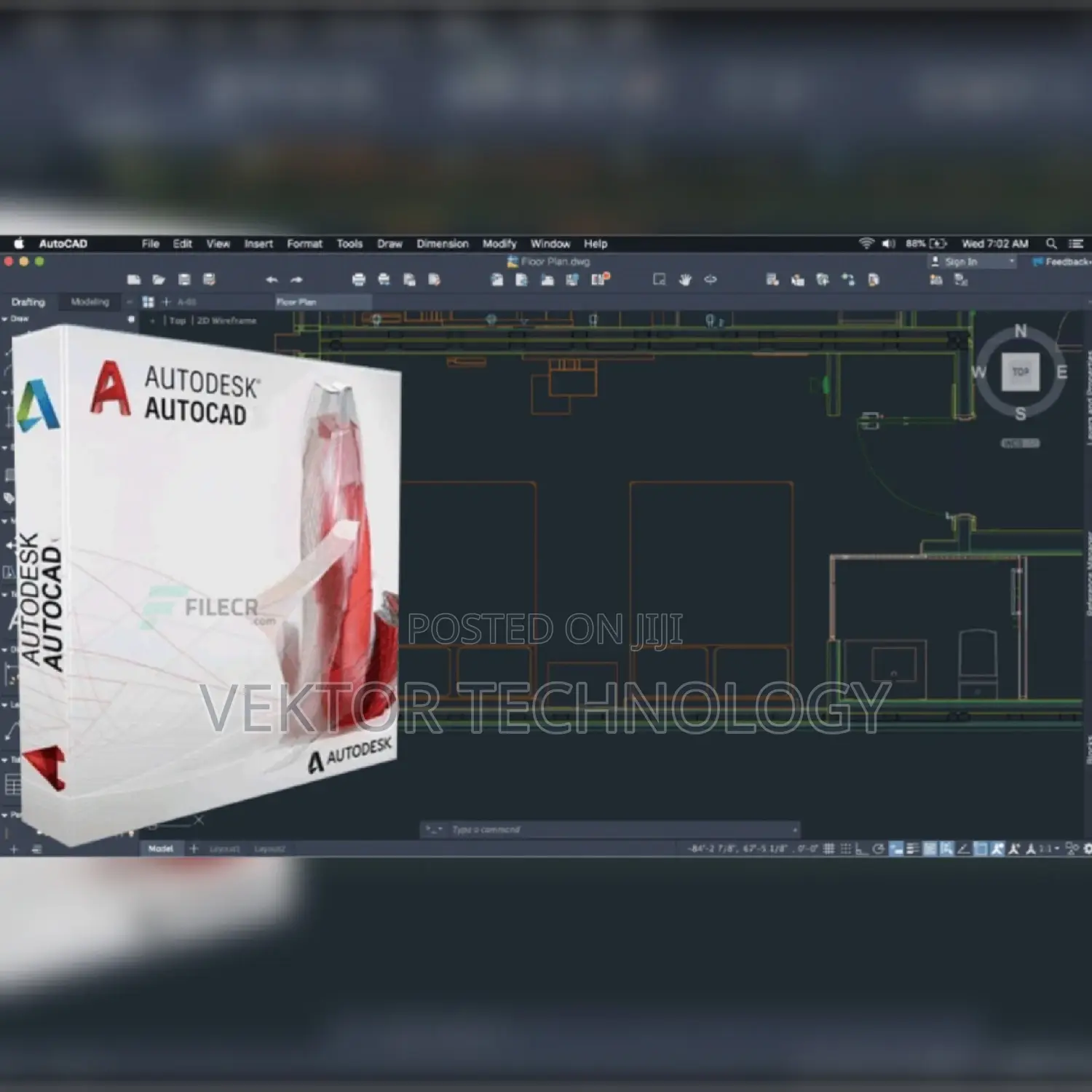
Task: Open the Edit menu
Action: (183, 244)
